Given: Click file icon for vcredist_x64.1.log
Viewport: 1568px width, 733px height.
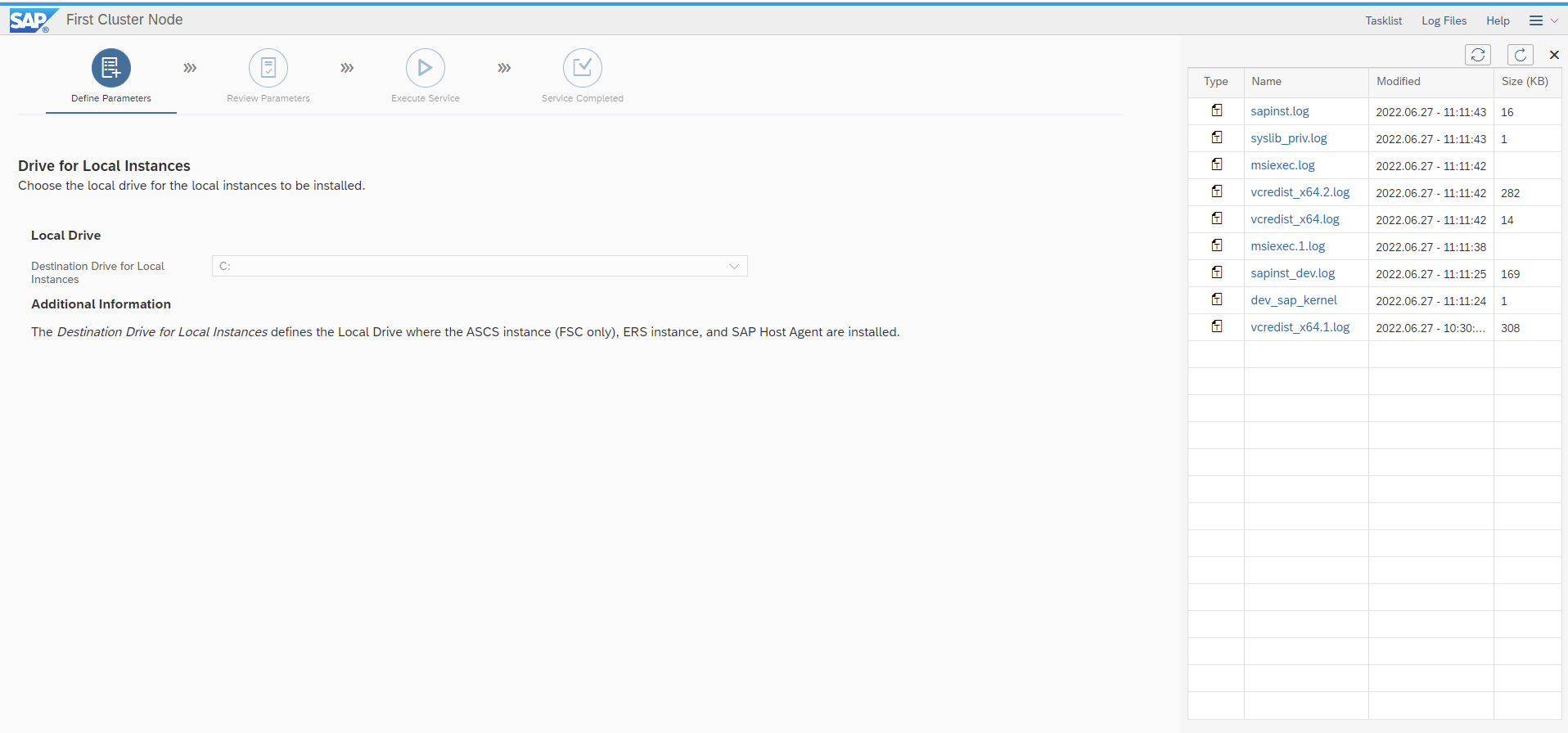Looking at the screenshot, I should click(x=1217, y=326).
